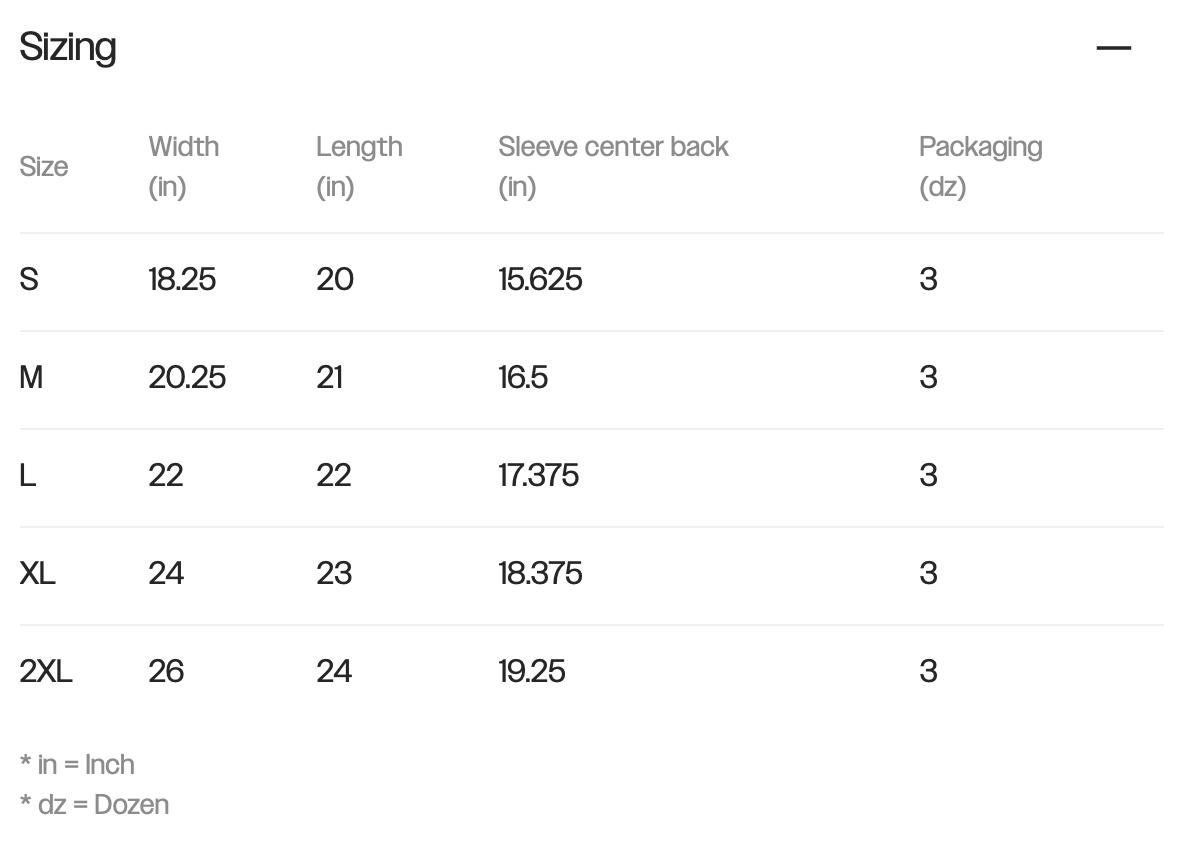Select the 2XL size row label
Screen dimensions: 1178x850
(46, 671)
